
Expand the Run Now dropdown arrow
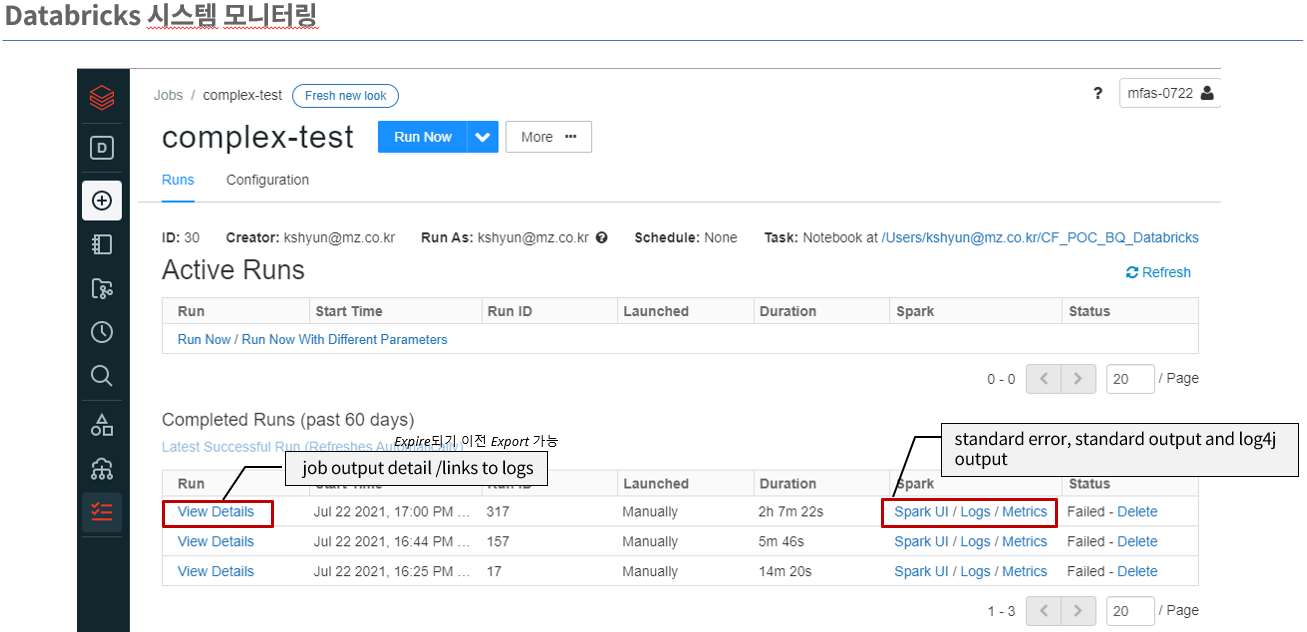483,137
